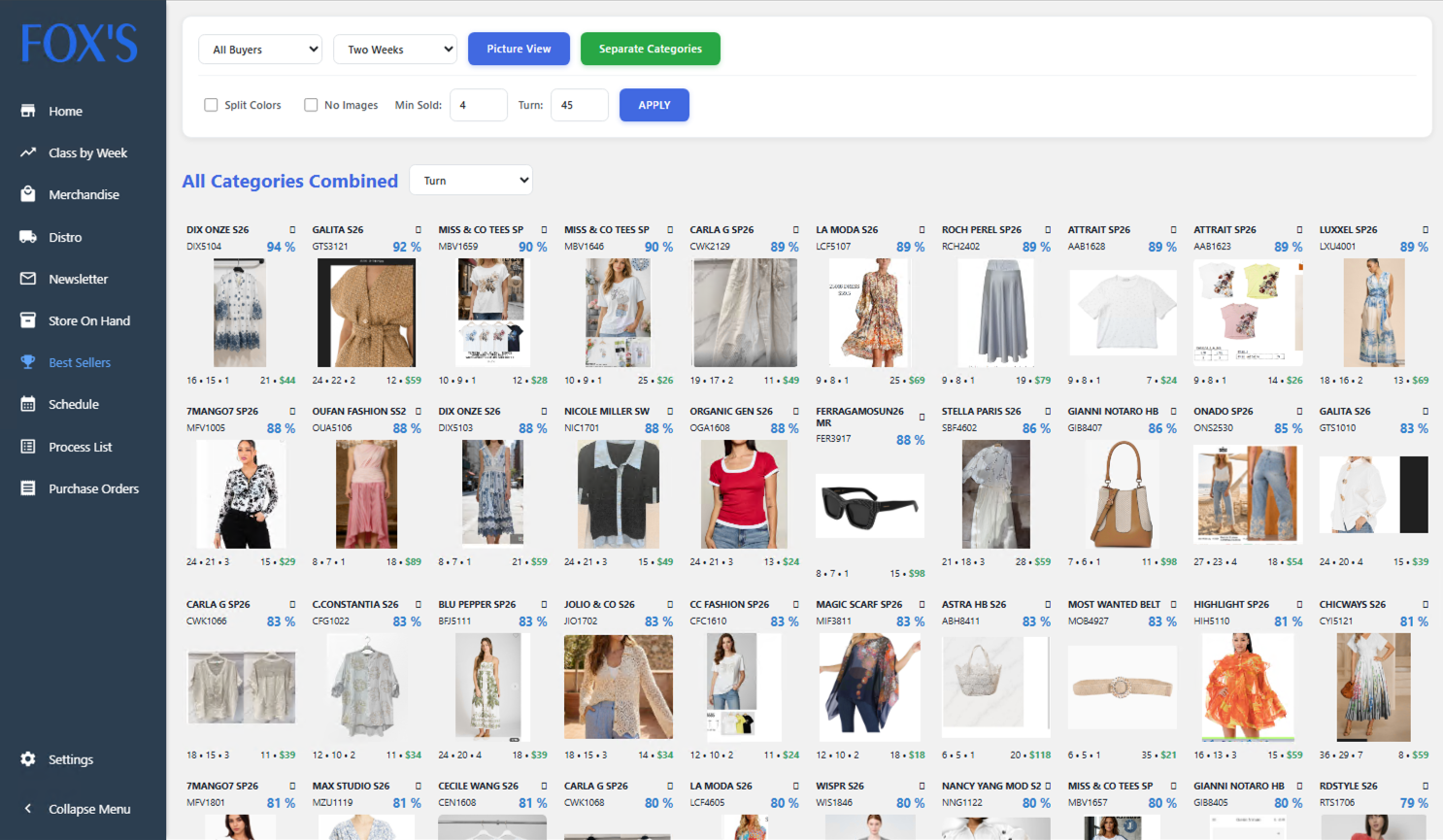
Task: Open the FER3917 sunglasses image
Action: coord(870,506)
